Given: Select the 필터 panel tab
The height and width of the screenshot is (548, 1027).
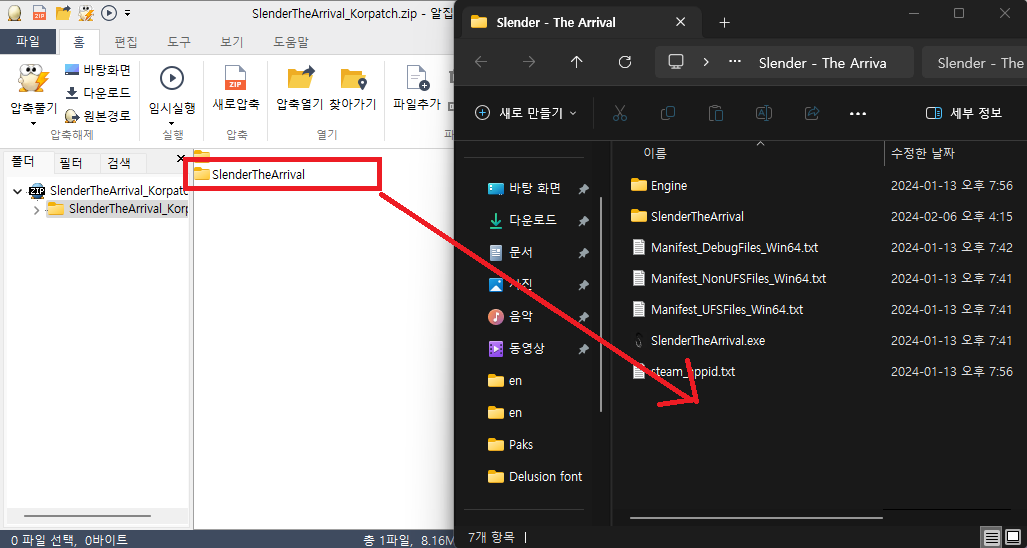Looking at the screenshot, I should coord(70,164).
